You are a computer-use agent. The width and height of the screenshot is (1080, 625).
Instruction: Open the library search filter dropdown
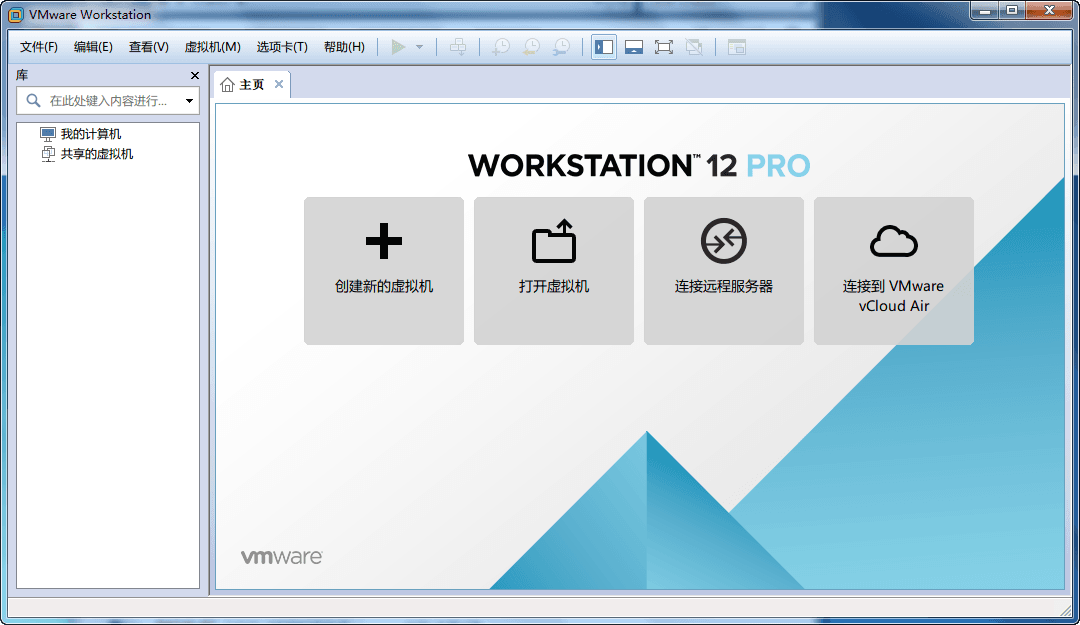(188, 100)
